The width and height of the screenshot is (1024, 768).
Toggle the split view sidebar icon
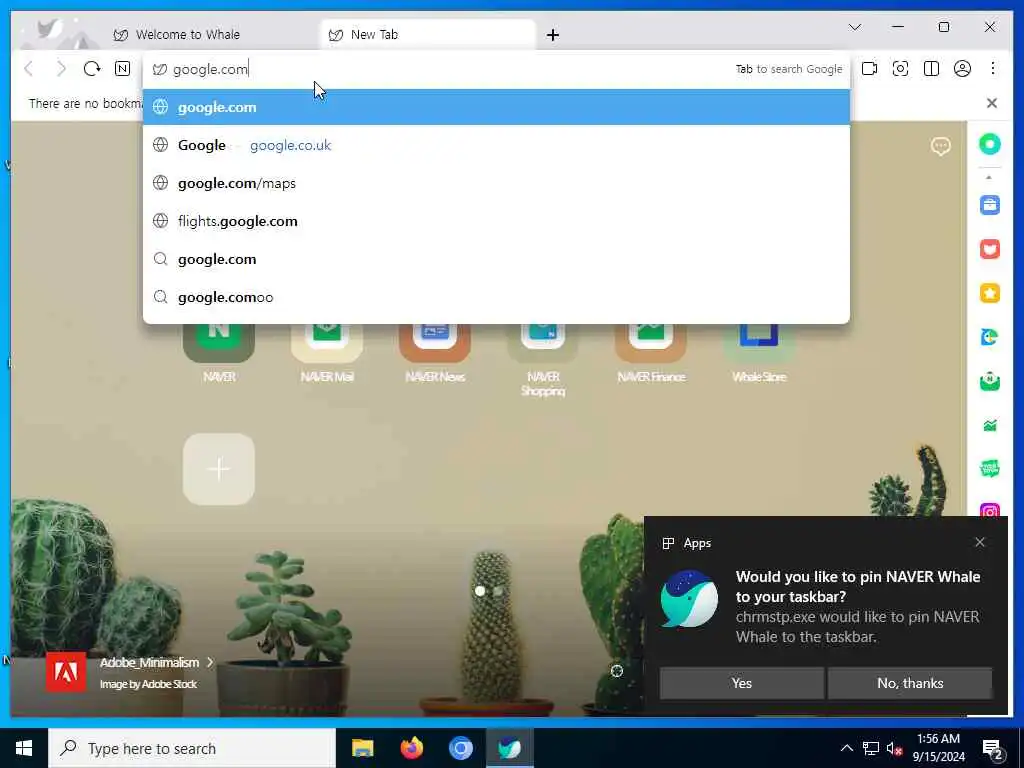pos(931,69)
